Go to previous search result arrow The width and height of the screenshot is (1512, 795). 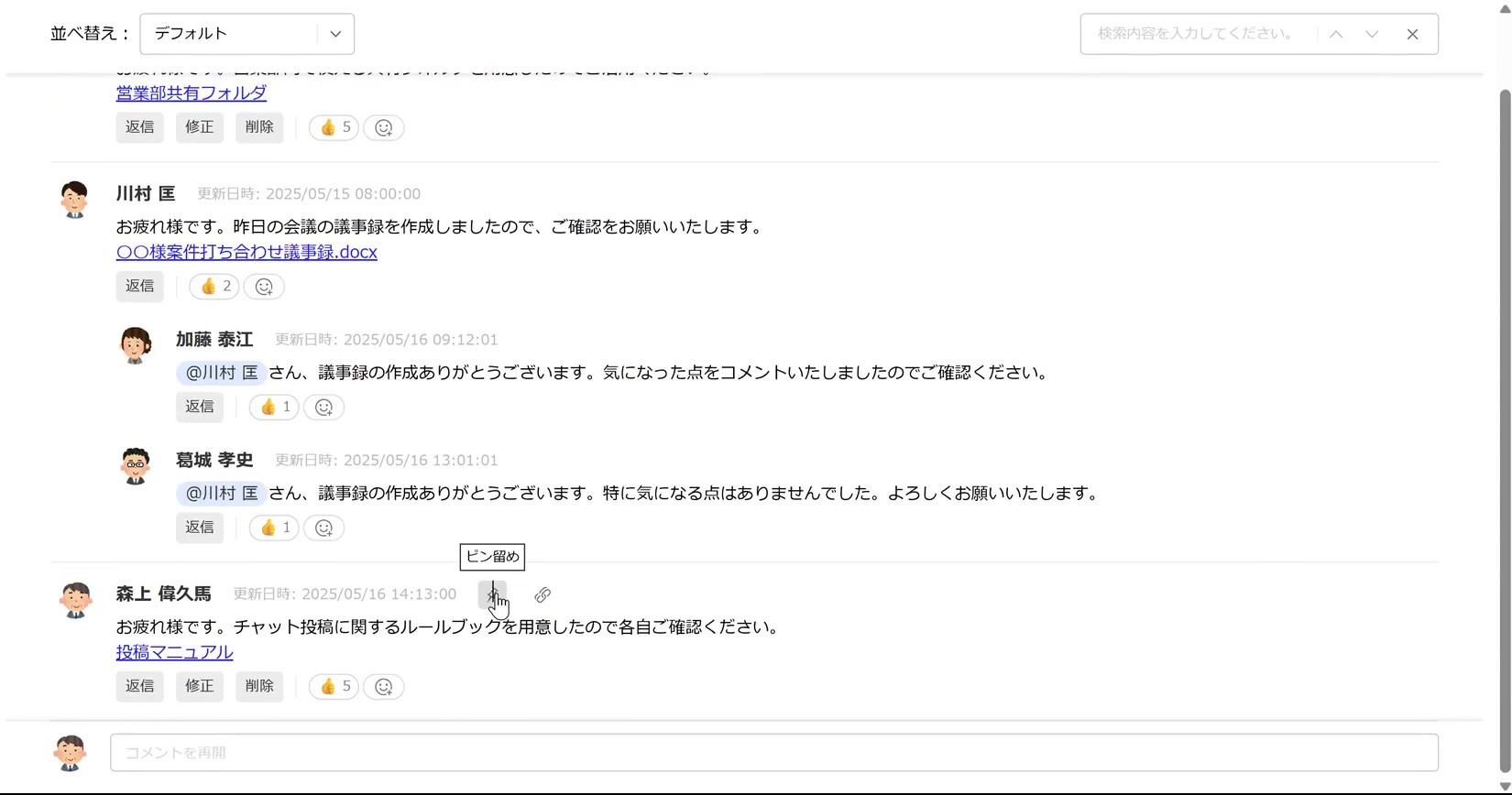coord(1336,34)
